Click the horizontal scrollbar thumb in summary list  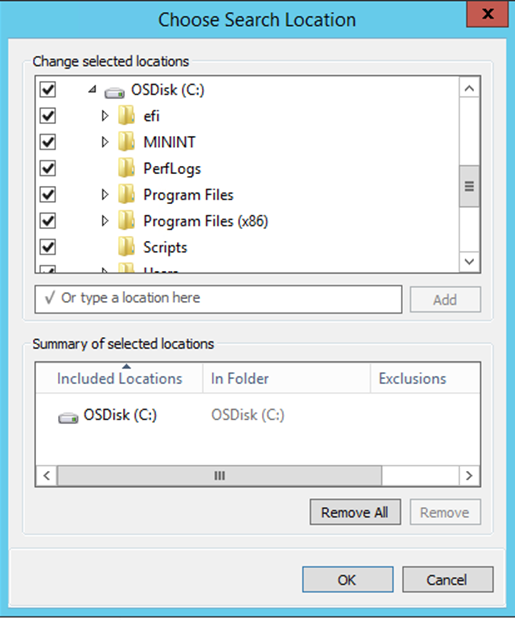pos(220,475)
